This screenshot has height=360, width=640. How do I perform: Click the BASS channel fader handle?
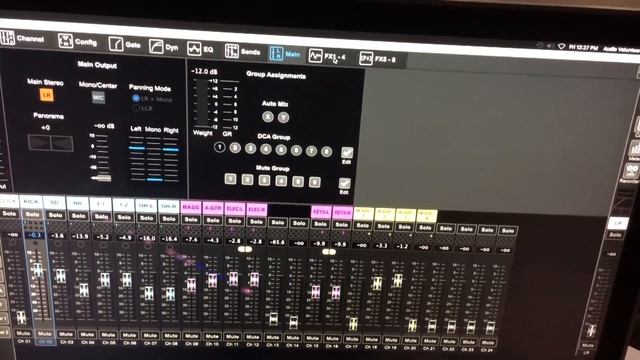click(x=191, y=284)
